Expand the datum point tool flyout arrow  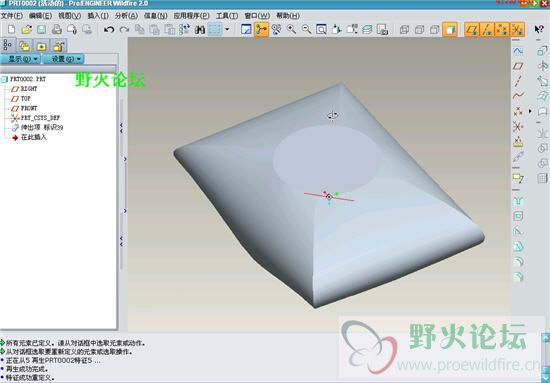(x=530, y=111)
